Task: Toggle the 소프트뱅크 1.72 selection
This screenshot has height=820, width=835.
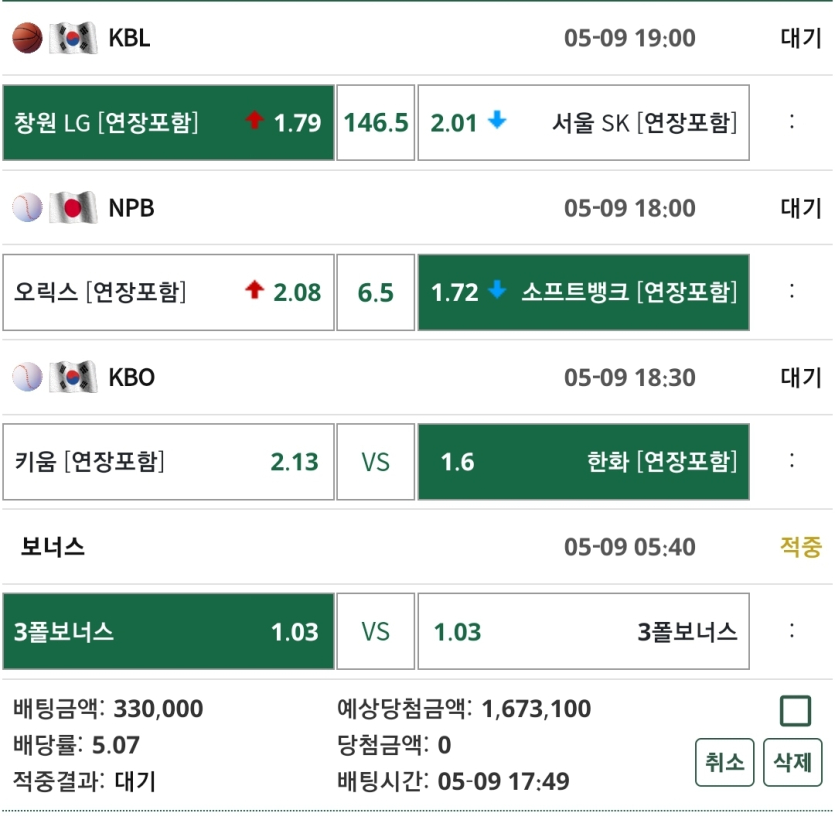Action: tap(585, 292)
